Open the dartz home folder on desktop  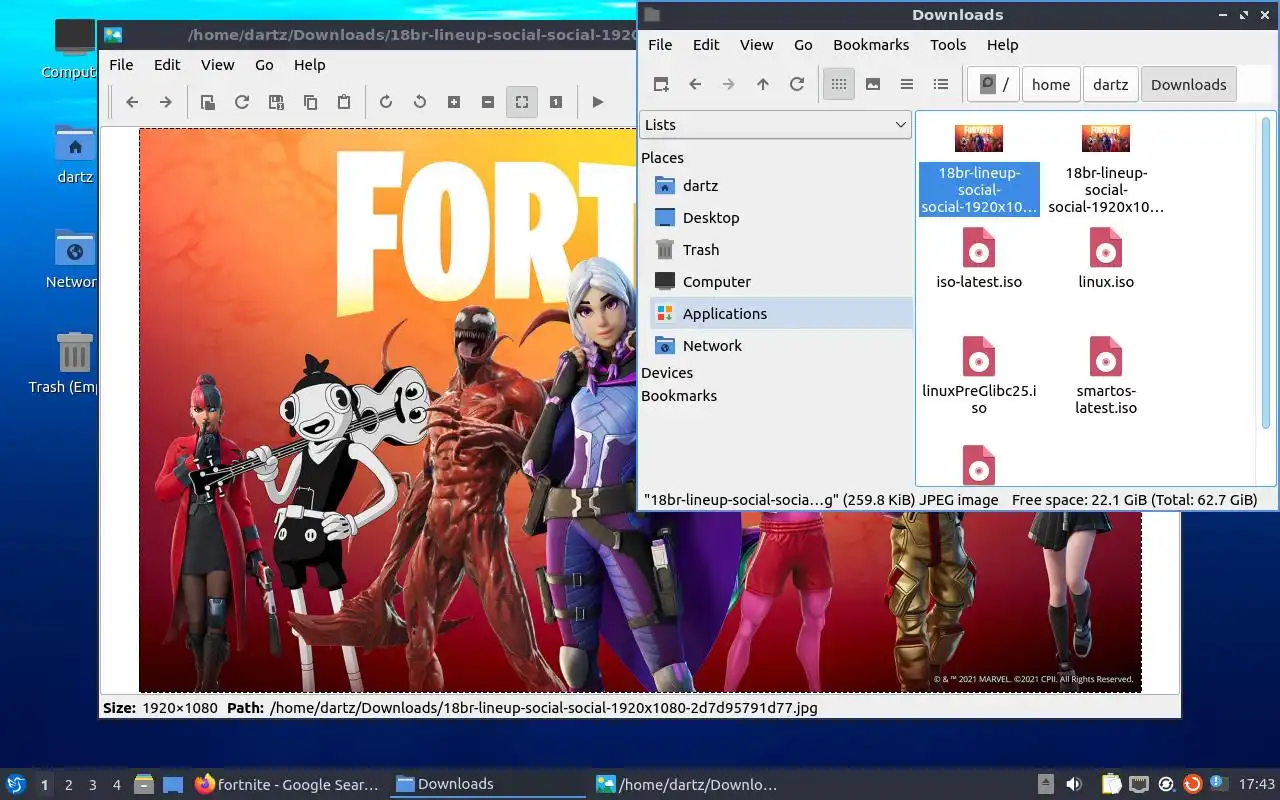[x=74, y=155]
